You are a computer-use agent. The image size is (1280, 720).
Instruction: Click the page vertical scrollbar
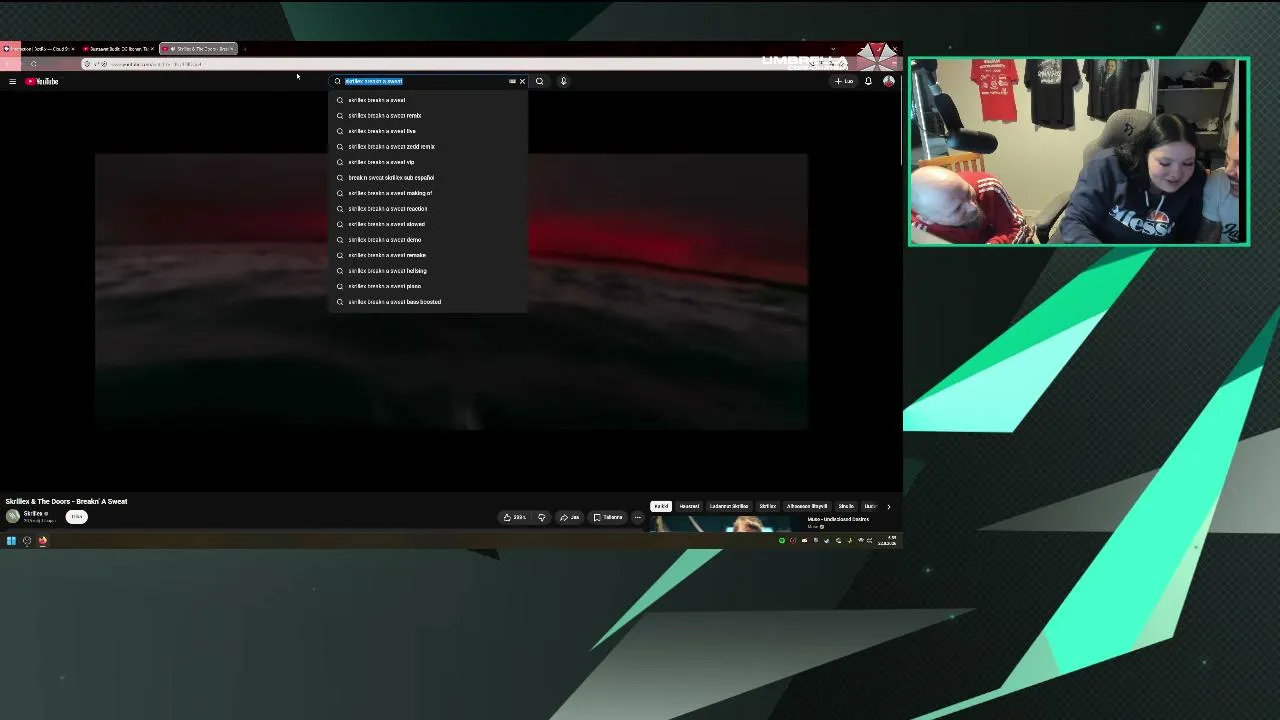[x=900, y=120]
